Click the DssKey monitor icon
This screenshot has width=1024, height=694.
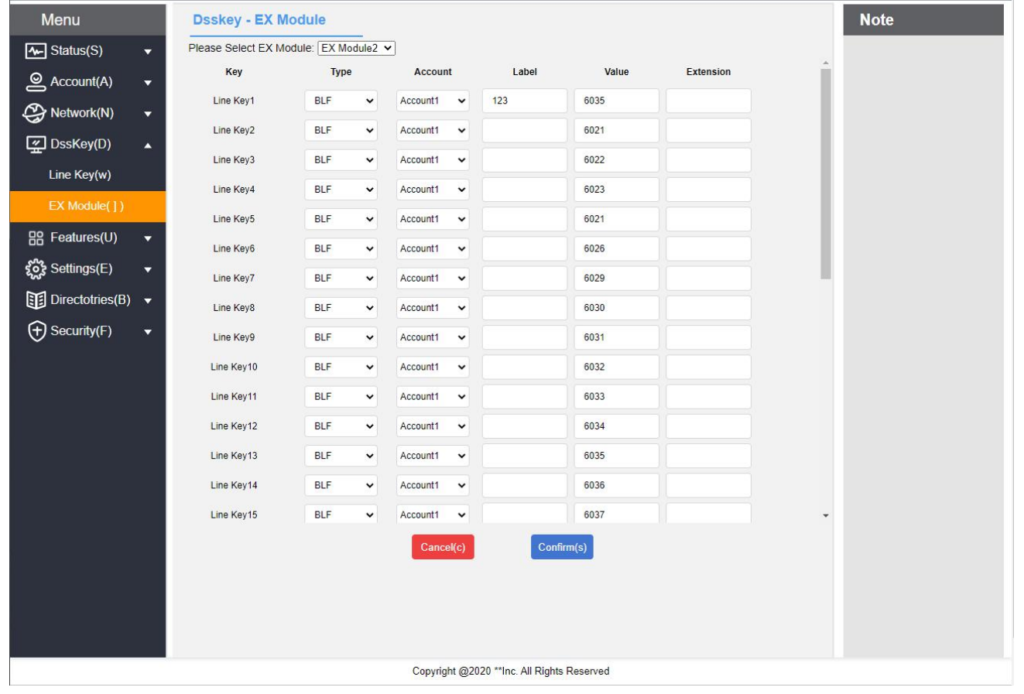click(x=35, y=144)
